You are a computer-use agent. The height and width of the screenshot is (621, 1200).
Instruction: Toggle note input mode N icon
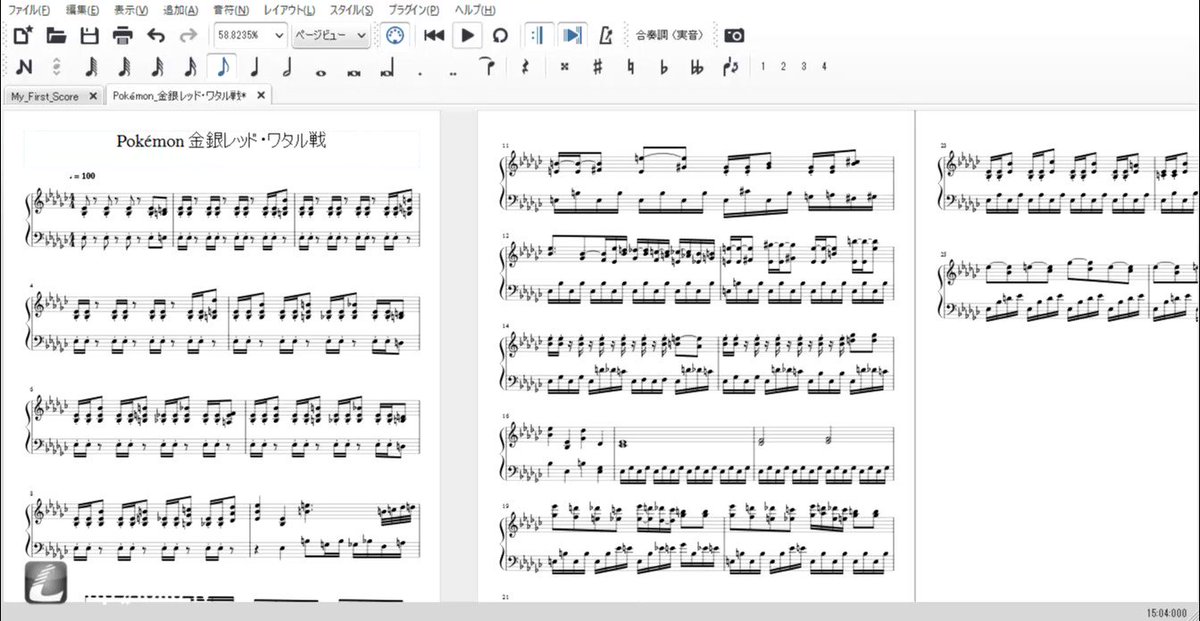coord(24,67)
